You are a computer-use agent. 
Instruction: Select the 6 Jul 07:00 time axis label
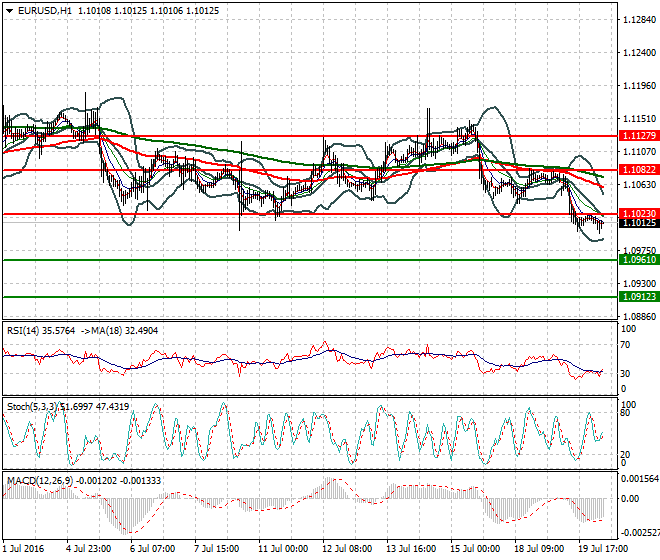pos(152,549)
